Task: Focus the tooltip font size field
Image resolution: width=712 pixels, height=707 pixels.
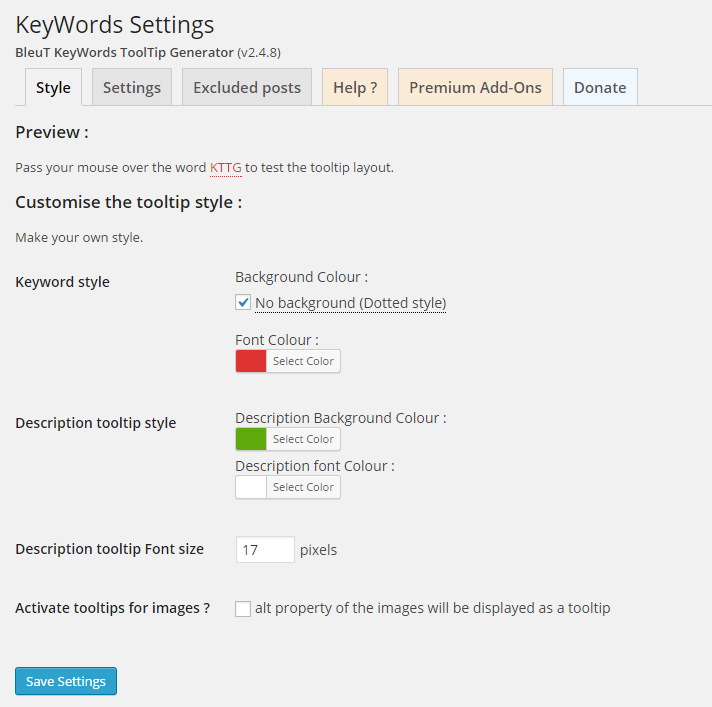Action: click(265, 549)
